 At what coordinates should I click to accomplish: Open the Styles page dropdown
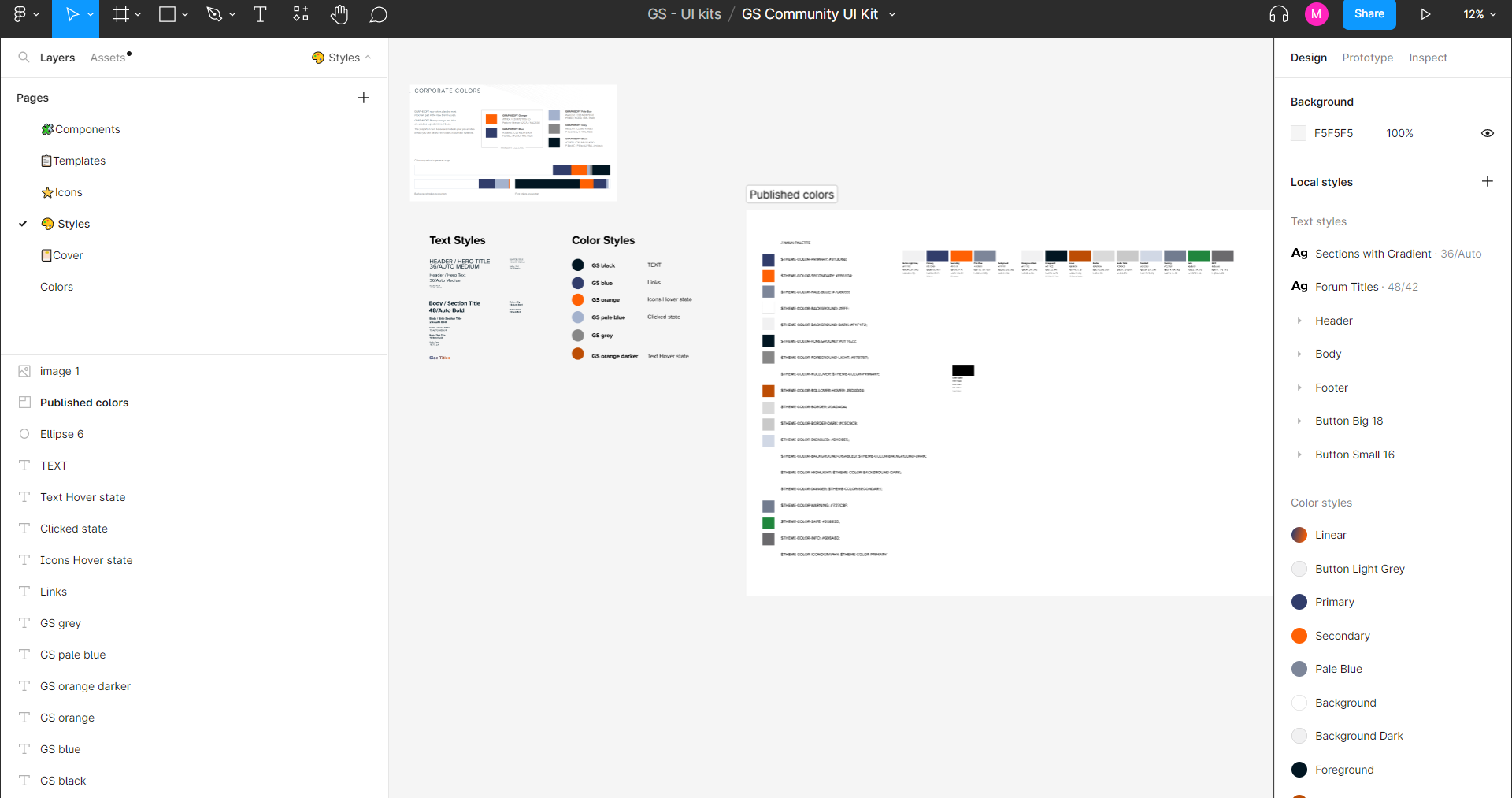pyautogui.click(x=342, y=58)
